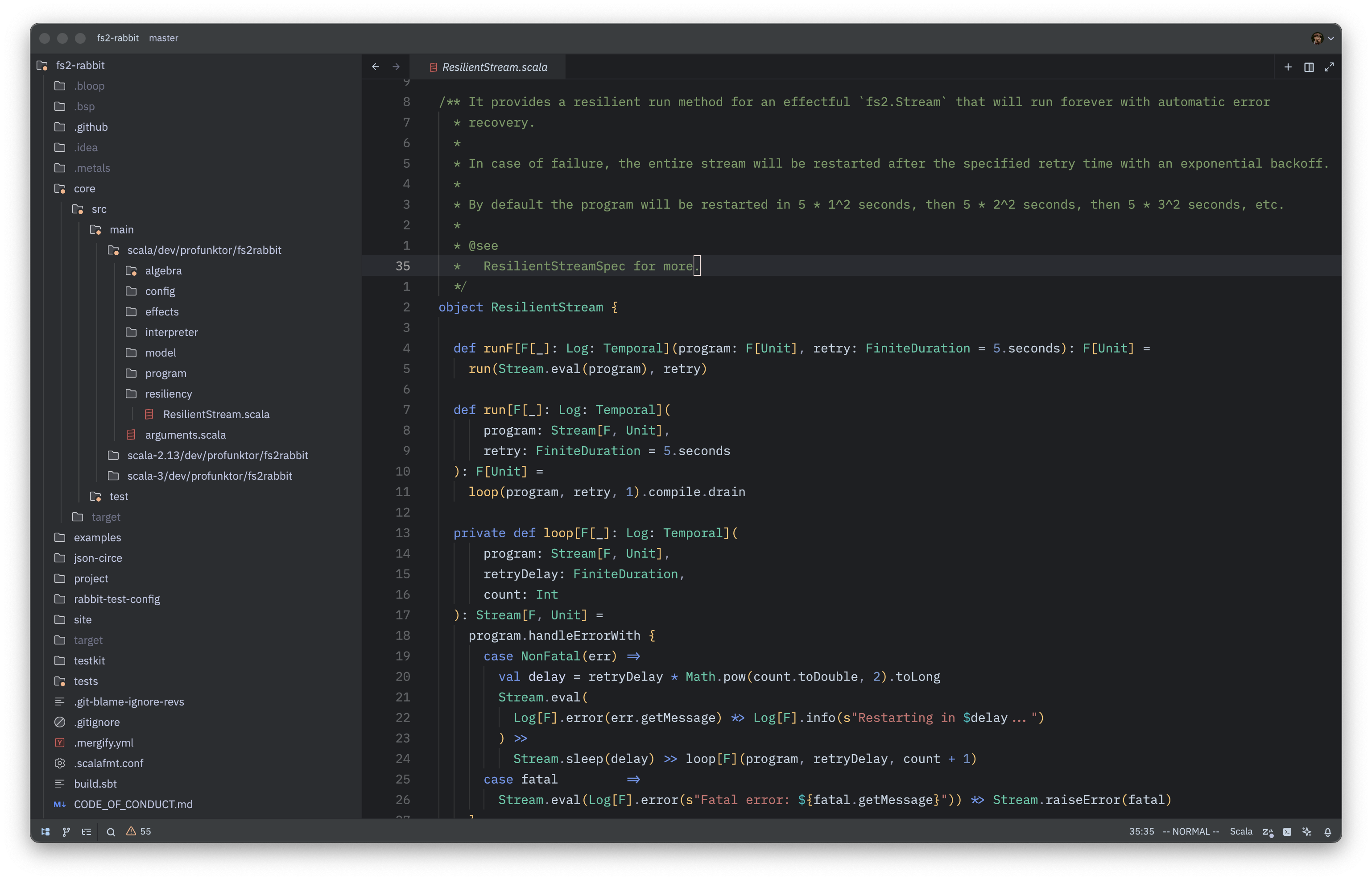Go forward with the right arrow

[397, 67]
